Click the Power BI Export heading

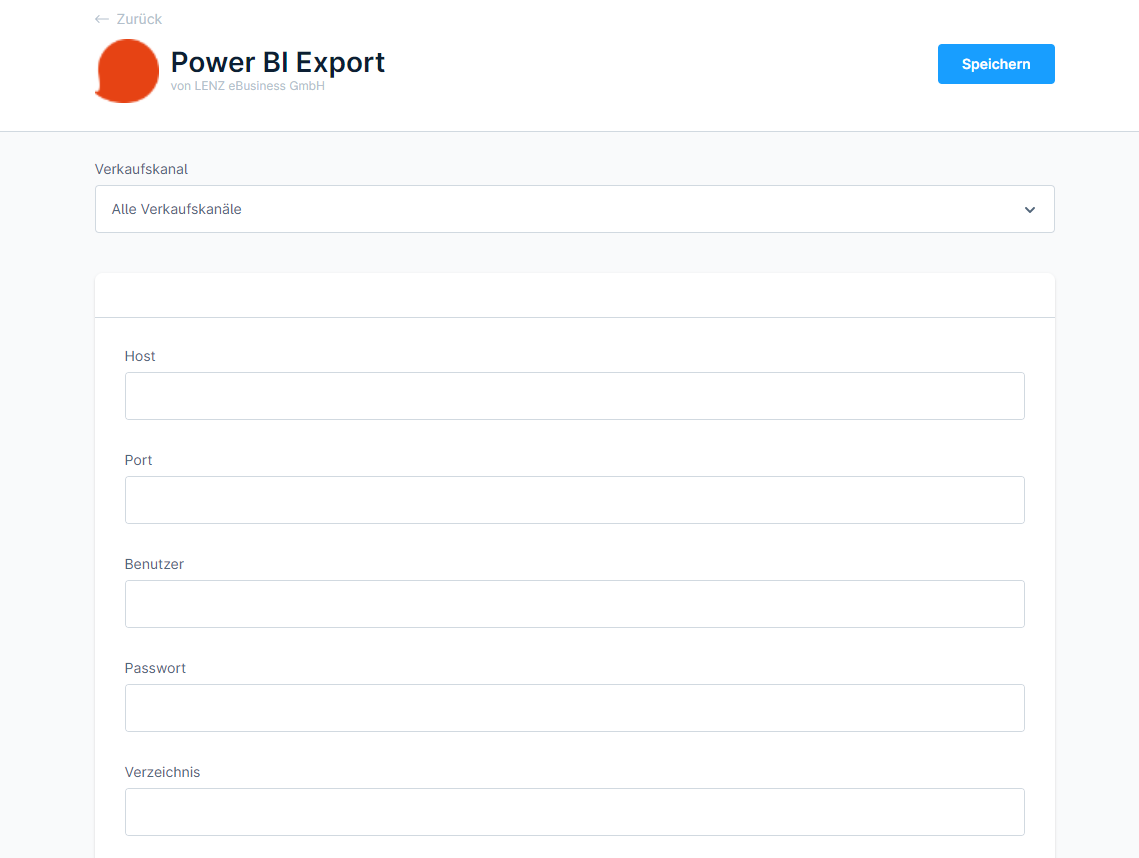[277, 62]
